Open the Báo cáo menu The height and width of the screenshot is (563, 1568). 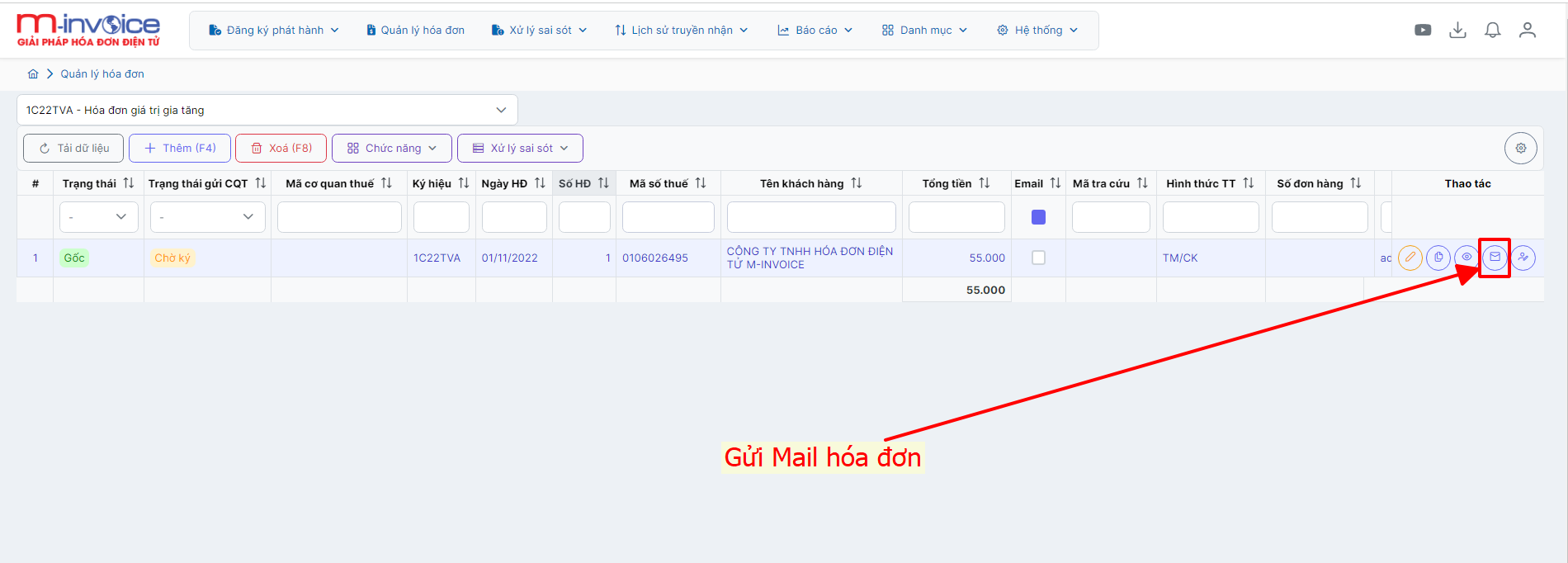pos(815,30)
